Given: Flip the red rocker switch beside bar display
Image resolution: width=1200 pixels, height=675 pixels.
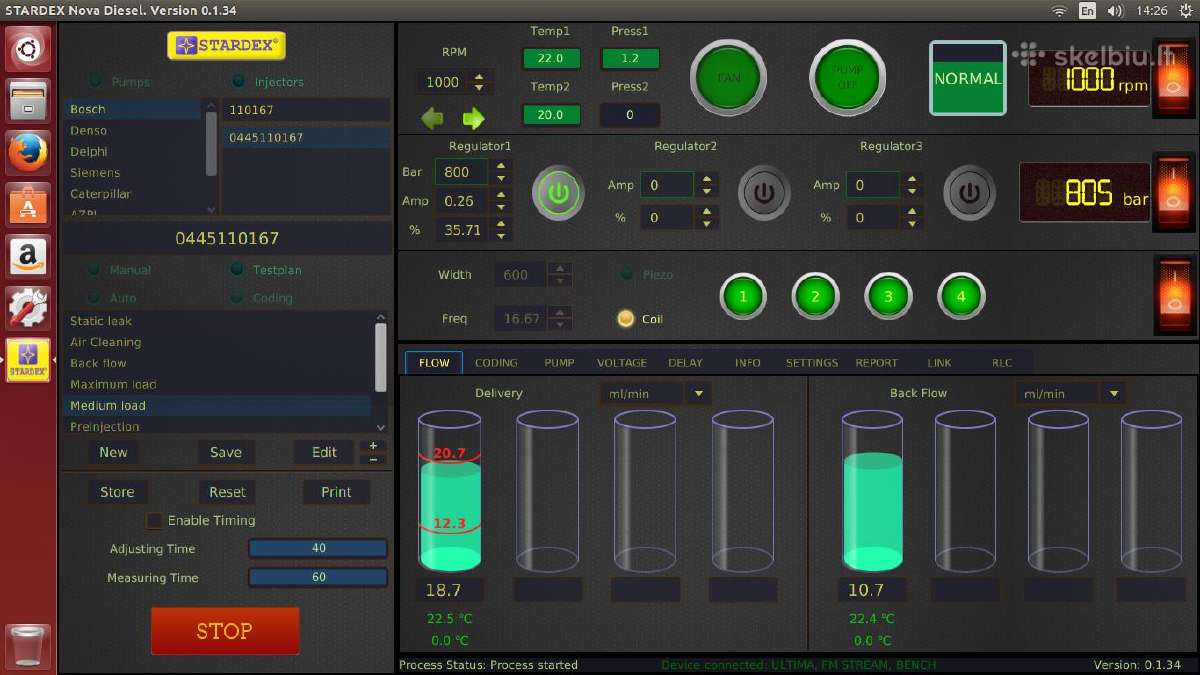Looking at the screenshot, I should pyautogui.click(x=1174, y=191).
